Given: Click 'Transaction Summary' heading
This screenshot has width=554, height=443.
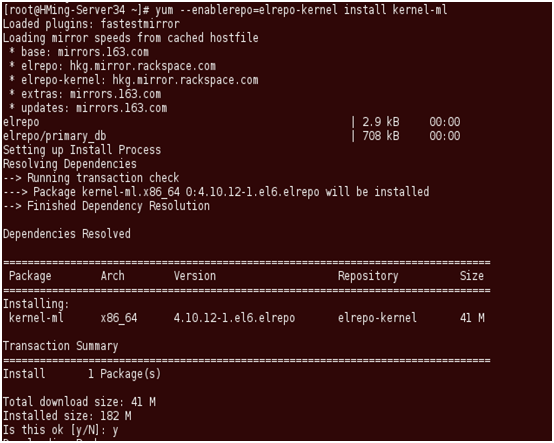Looking at the screenshot, I should pyautogui.click(x=60, y=346).
